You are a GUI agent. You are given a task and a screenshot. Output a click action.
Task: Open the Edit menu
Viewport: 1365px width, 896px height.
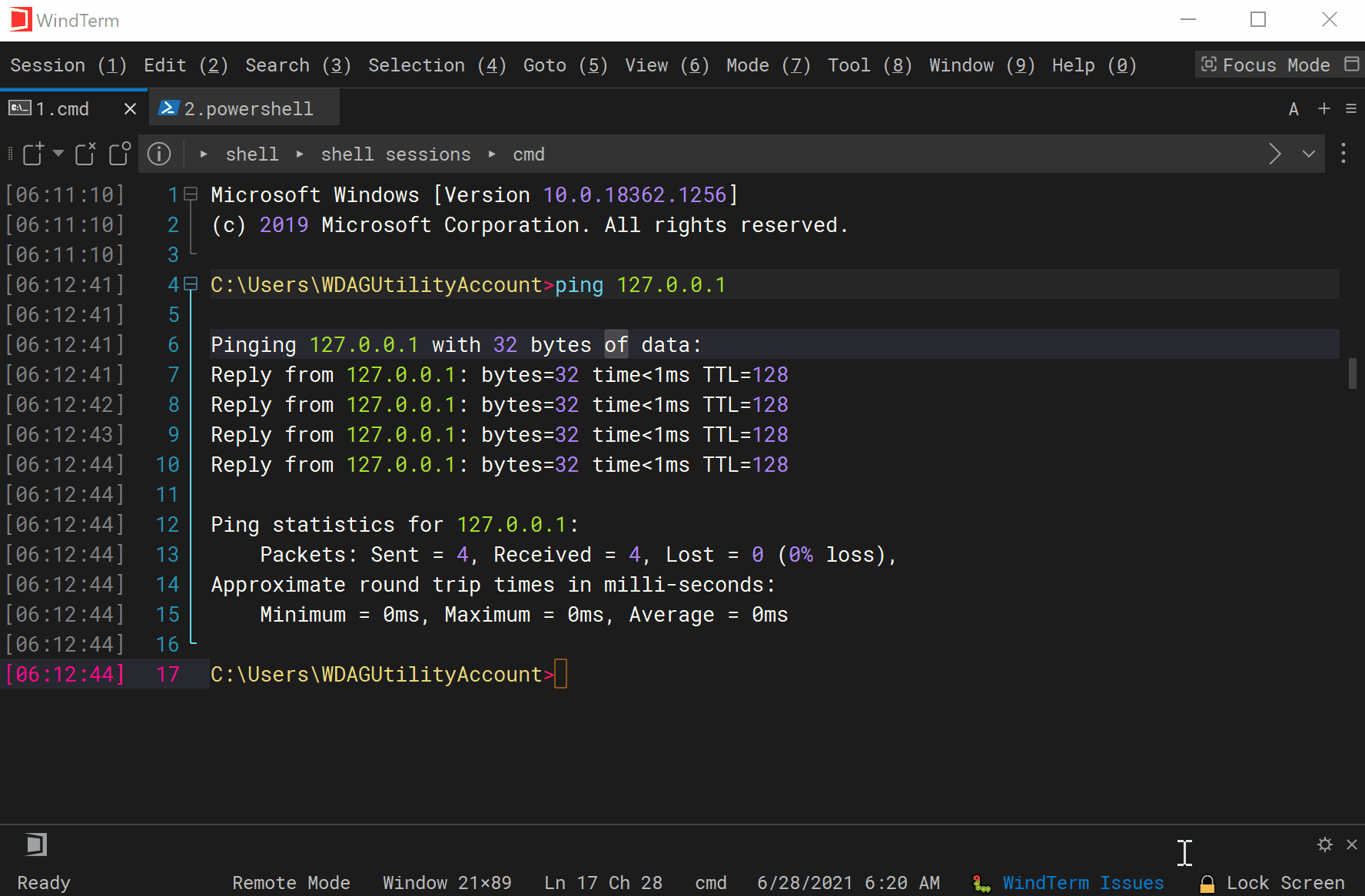[x=186, y=65]
